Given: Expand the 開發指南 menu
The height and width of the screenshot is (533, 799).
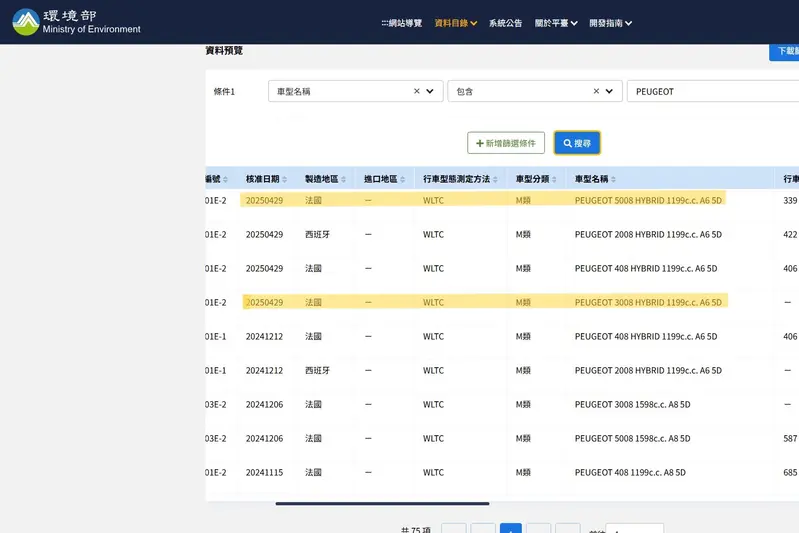Looking at the screenshot, I should 610,23.
